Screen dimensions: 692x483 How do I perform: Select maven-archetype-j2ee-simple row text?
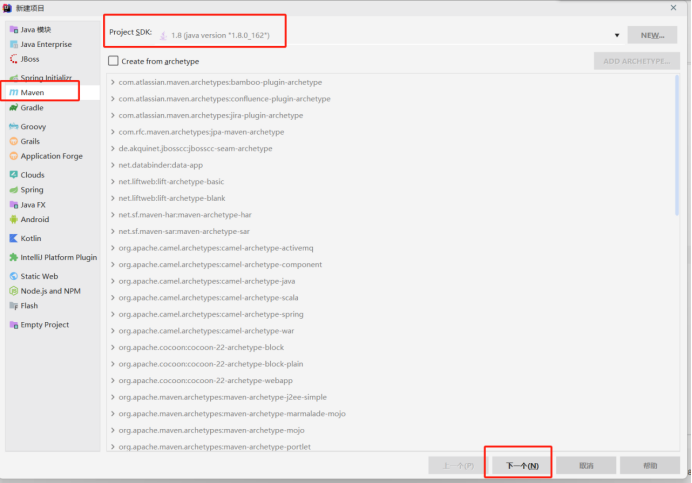tap(222, 397)
